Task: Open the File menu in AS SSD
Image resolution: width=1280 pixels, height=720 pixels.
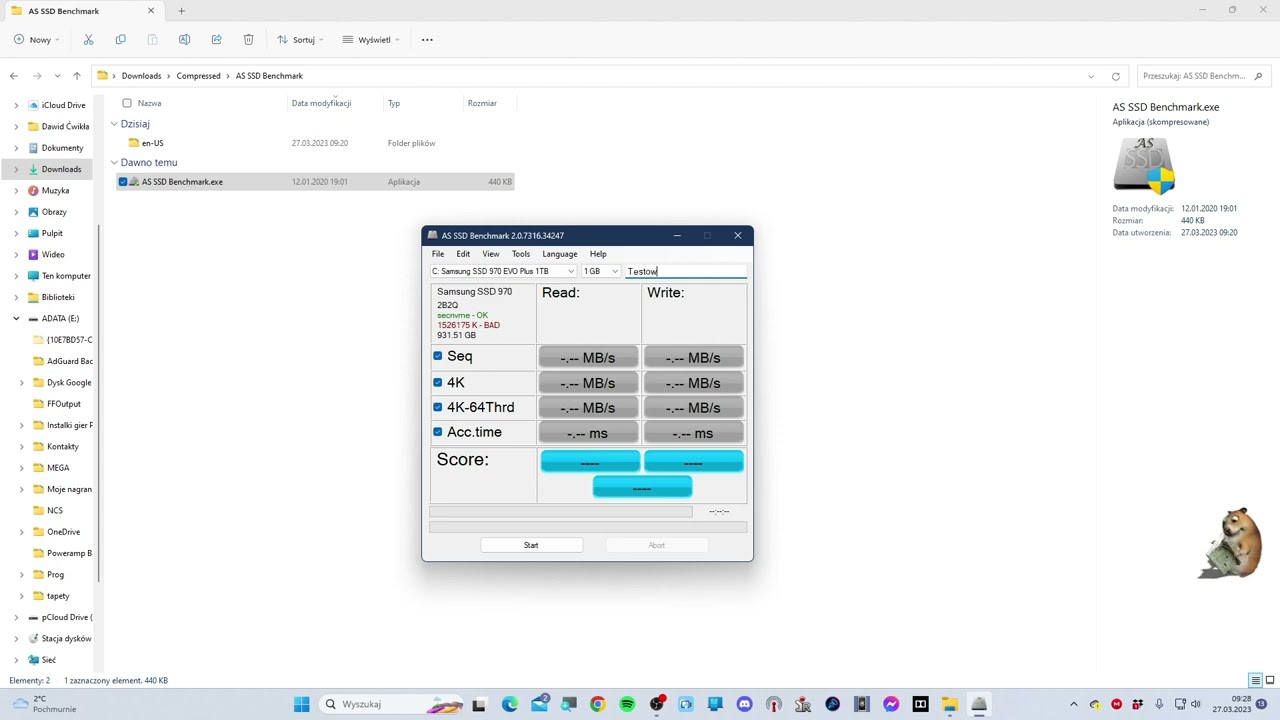Action: click(x=438, y=254)
